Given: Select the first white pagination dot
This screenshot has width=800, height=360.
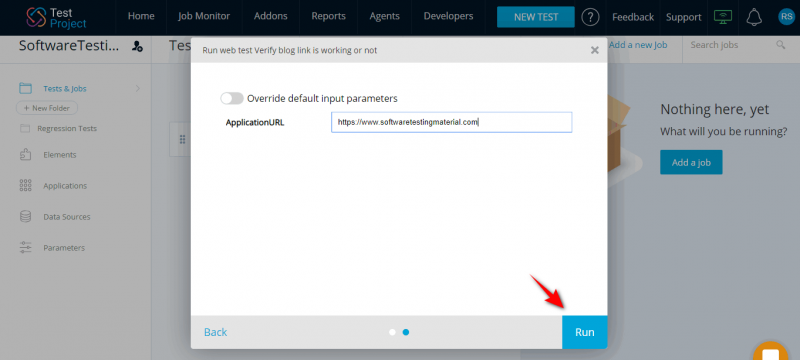Looking at the screenshot, I should 392,332.
